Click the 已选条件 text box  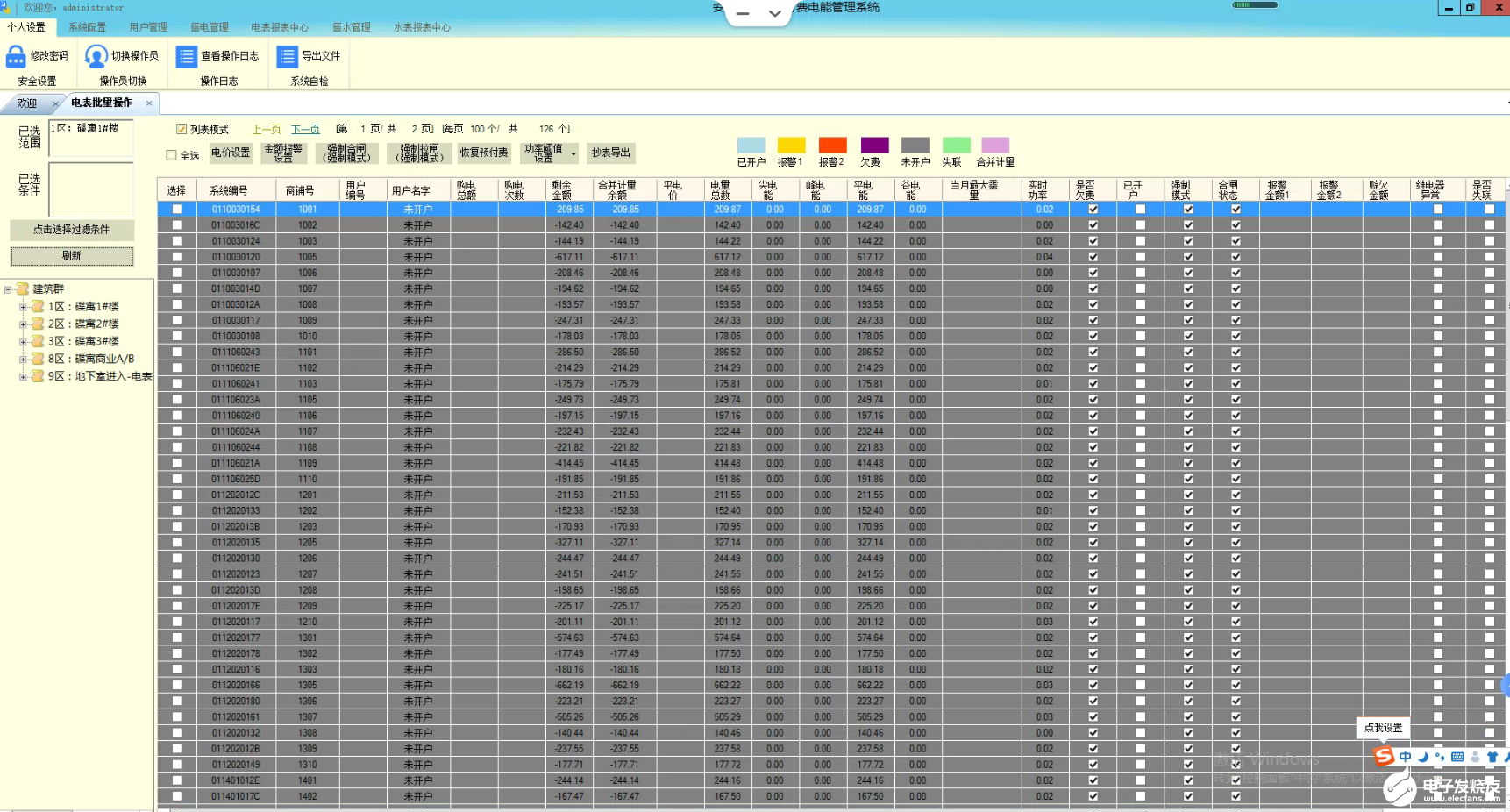[90, 189]
